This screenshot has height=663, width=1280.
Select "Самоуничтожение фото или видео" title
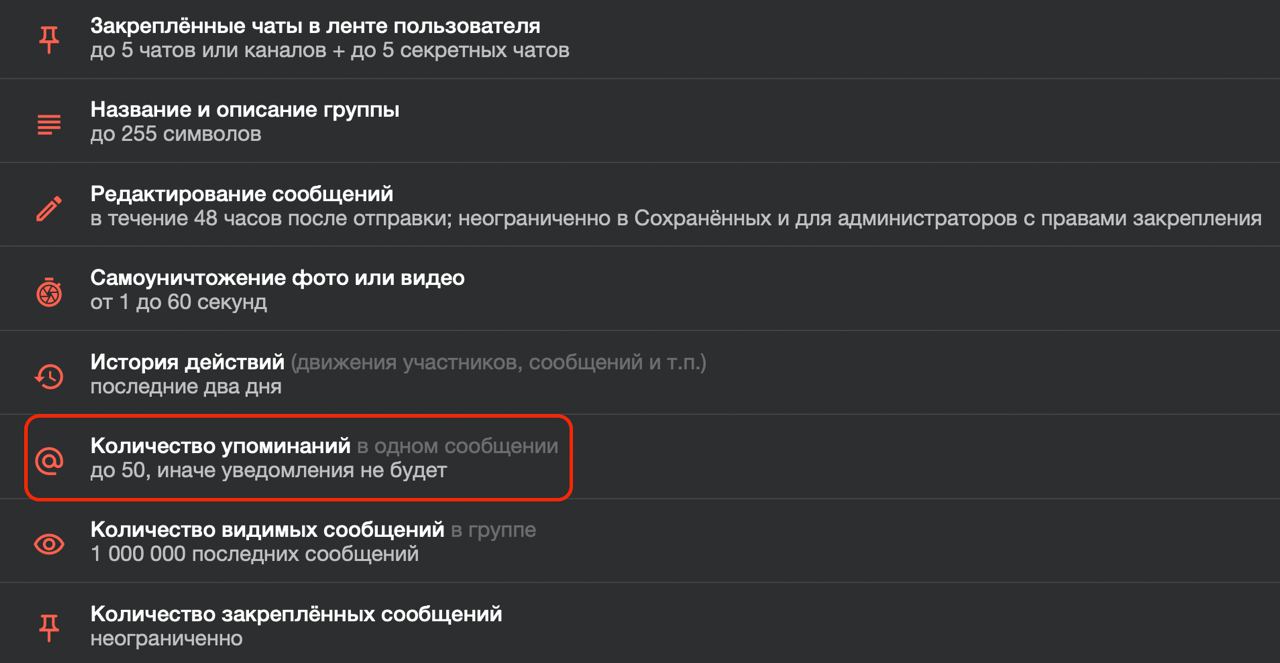tap(277, 278)
